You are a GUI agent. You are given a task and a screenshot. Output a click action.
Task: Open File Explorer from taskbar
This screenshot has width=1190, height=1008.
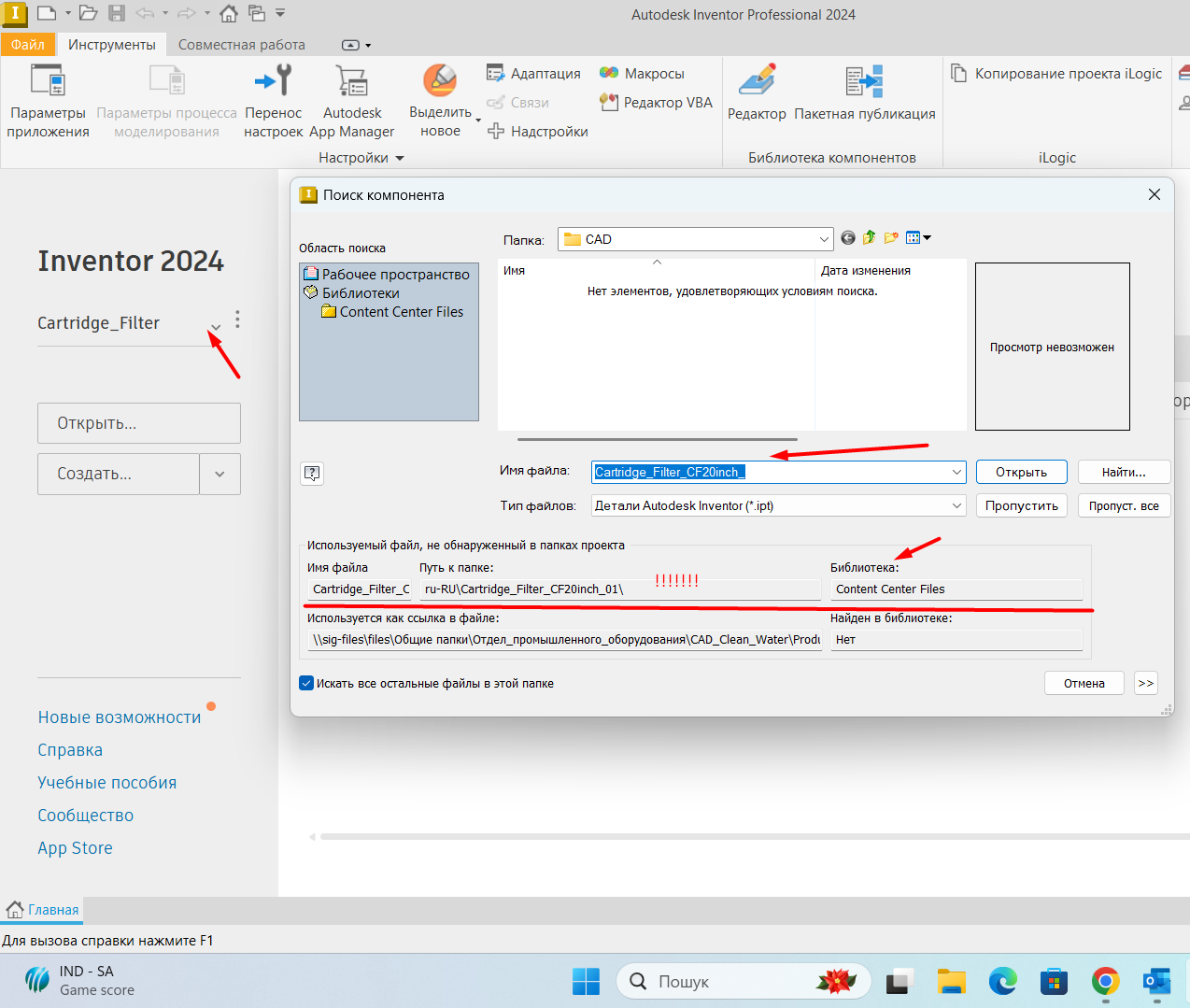point(952,982)
